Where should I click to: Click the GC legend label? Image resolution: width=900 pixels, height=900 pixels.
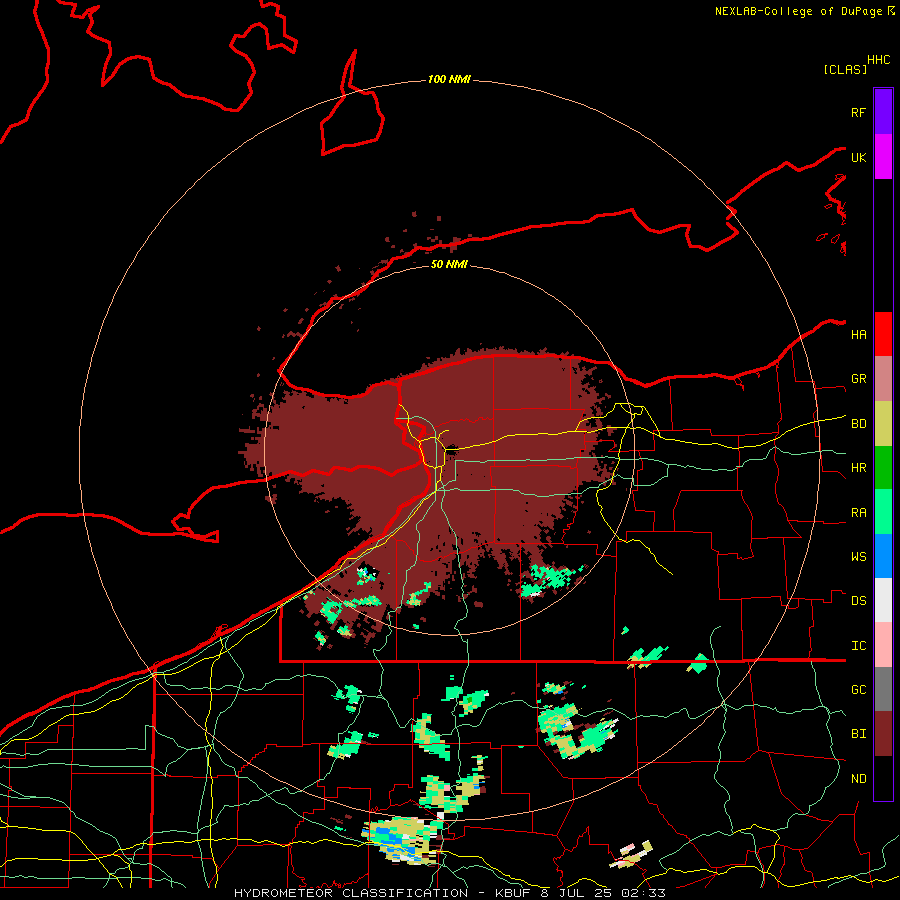[x=858, y=690]
